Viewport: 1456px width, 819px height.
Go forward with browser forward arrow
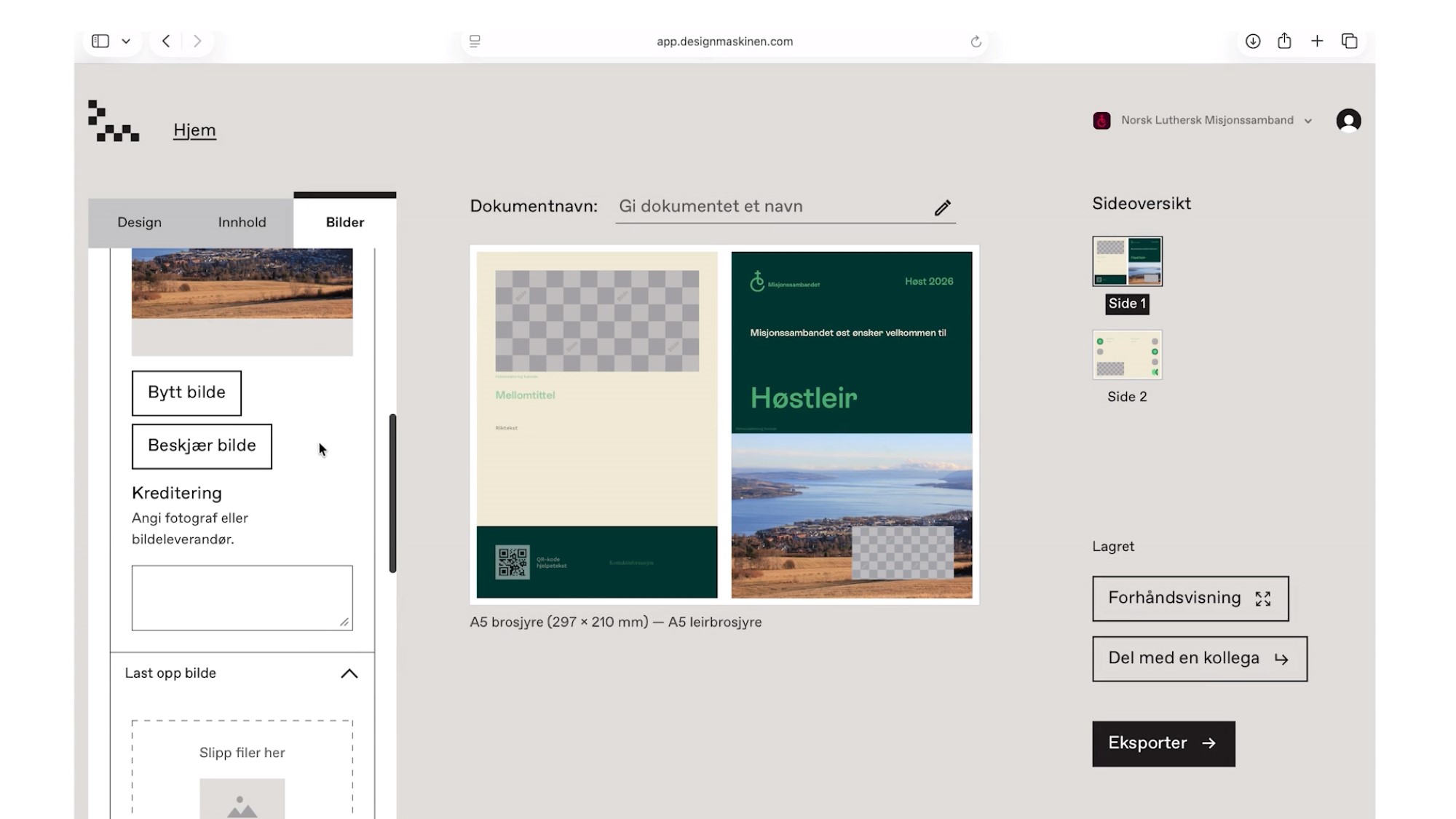(197, 41)
